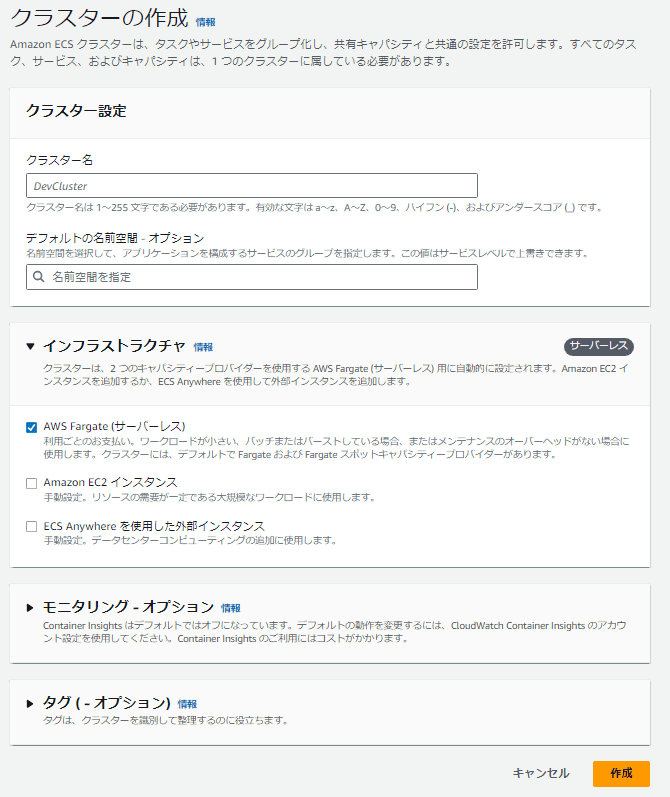Image resolution: width=670 pixels, height=797 pixels.
Task: Click the インフラストラクチャ collapse triangle icon
Action: [31, 346]
